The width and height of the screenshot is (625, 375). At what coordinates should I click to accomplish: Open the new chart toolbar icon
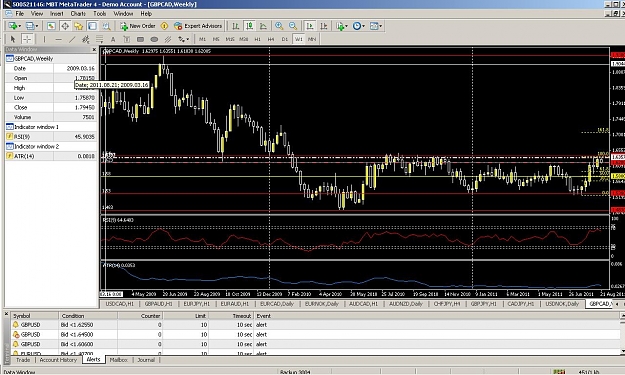click(13, 26)
